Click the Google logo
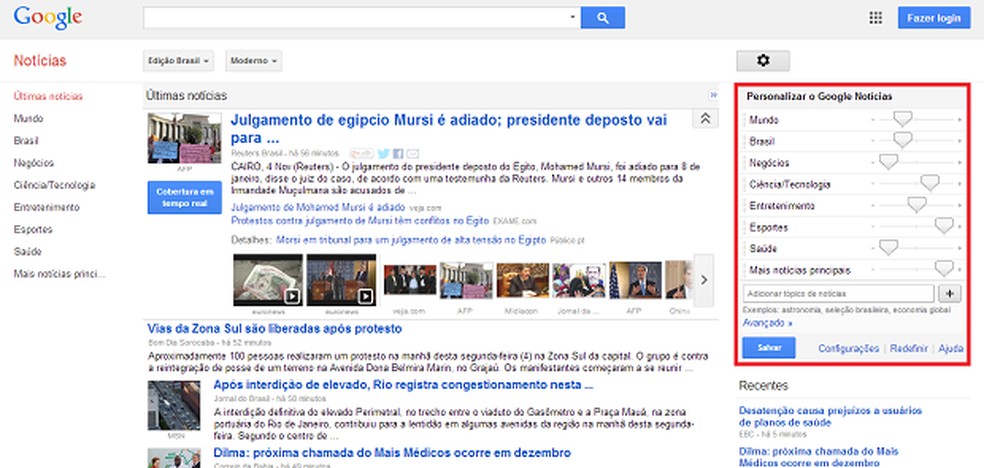984x468 pixels. tap(48, 18)
